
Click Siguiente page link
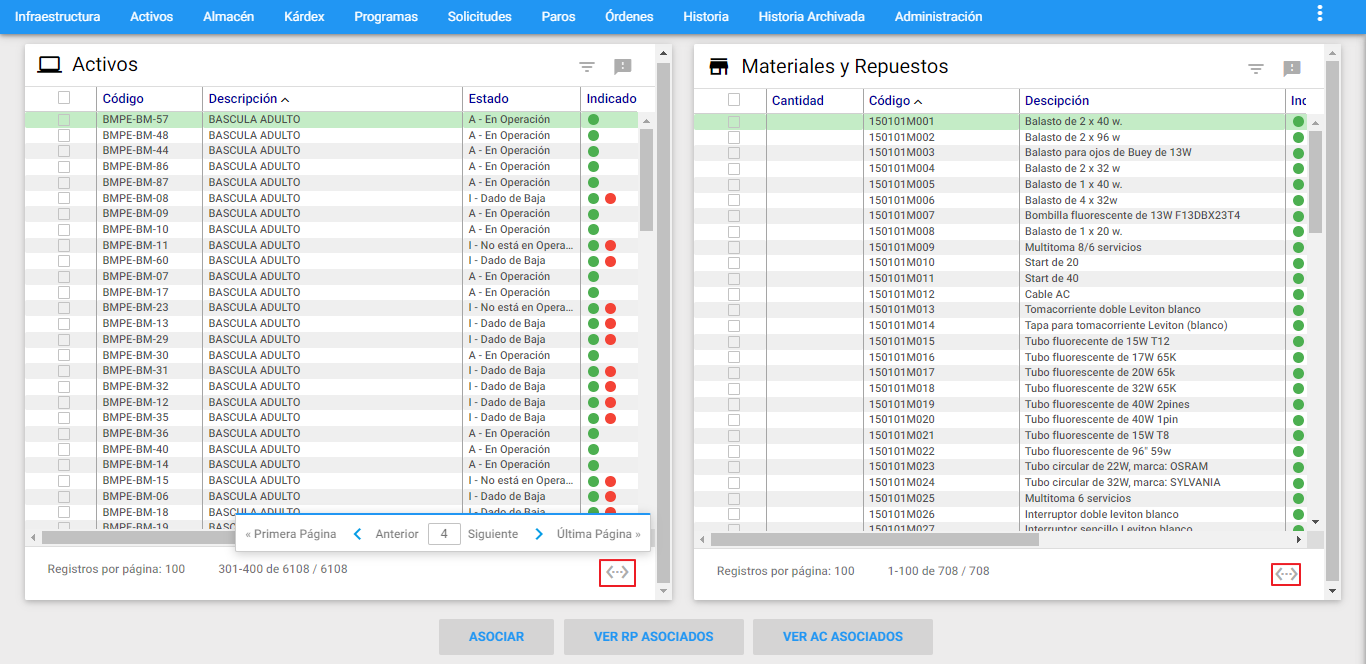pos(493,534)
